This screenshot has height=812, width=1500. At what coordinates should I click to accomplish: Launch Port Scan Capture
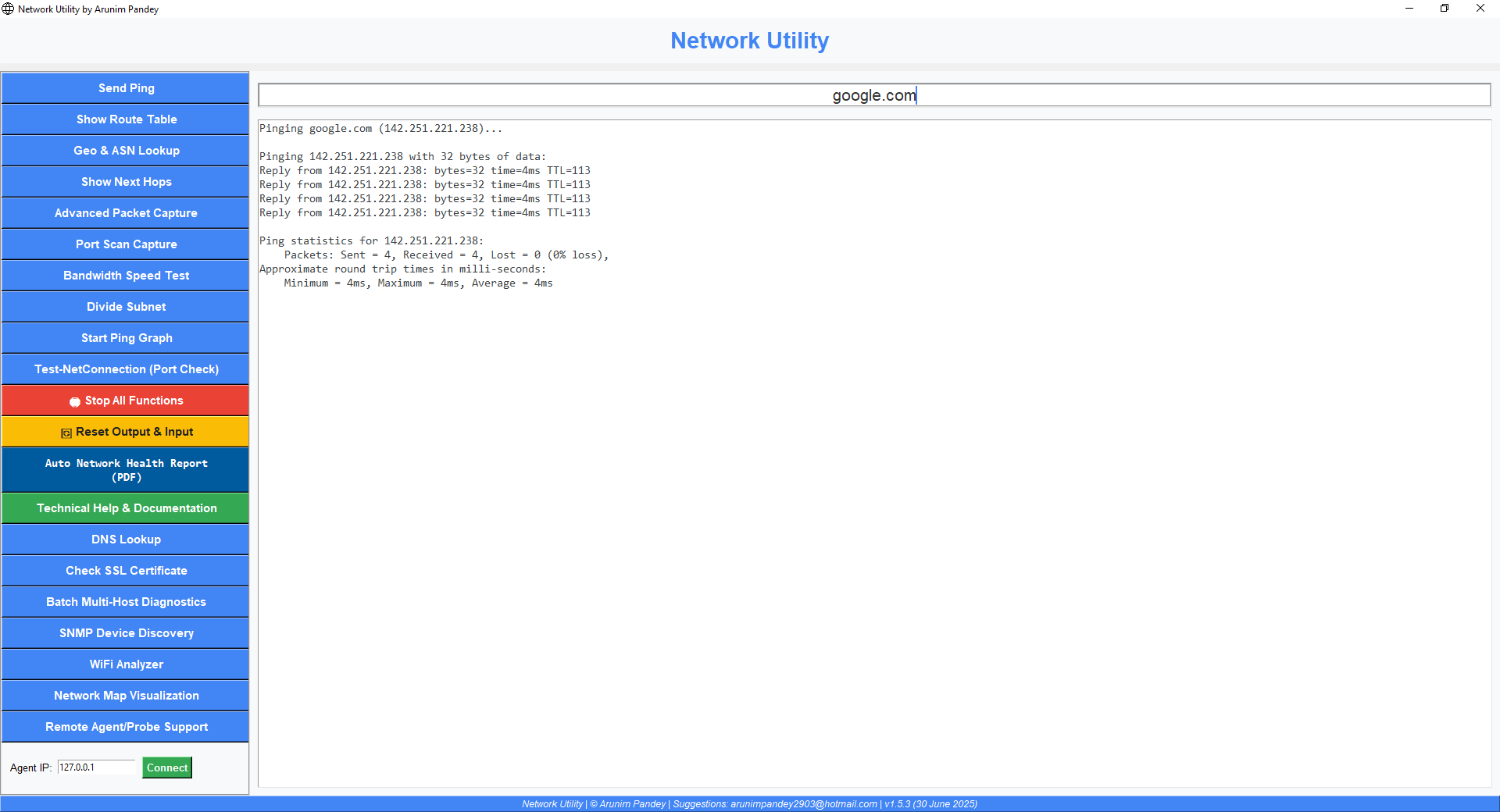point(125,244)
